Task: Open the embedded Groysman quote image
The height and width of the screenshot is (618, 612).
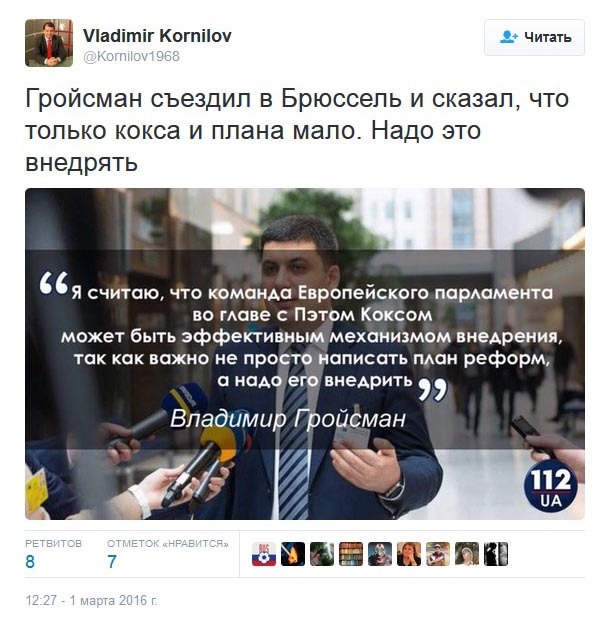Action: pyautogui.click(x=305, y=354)
